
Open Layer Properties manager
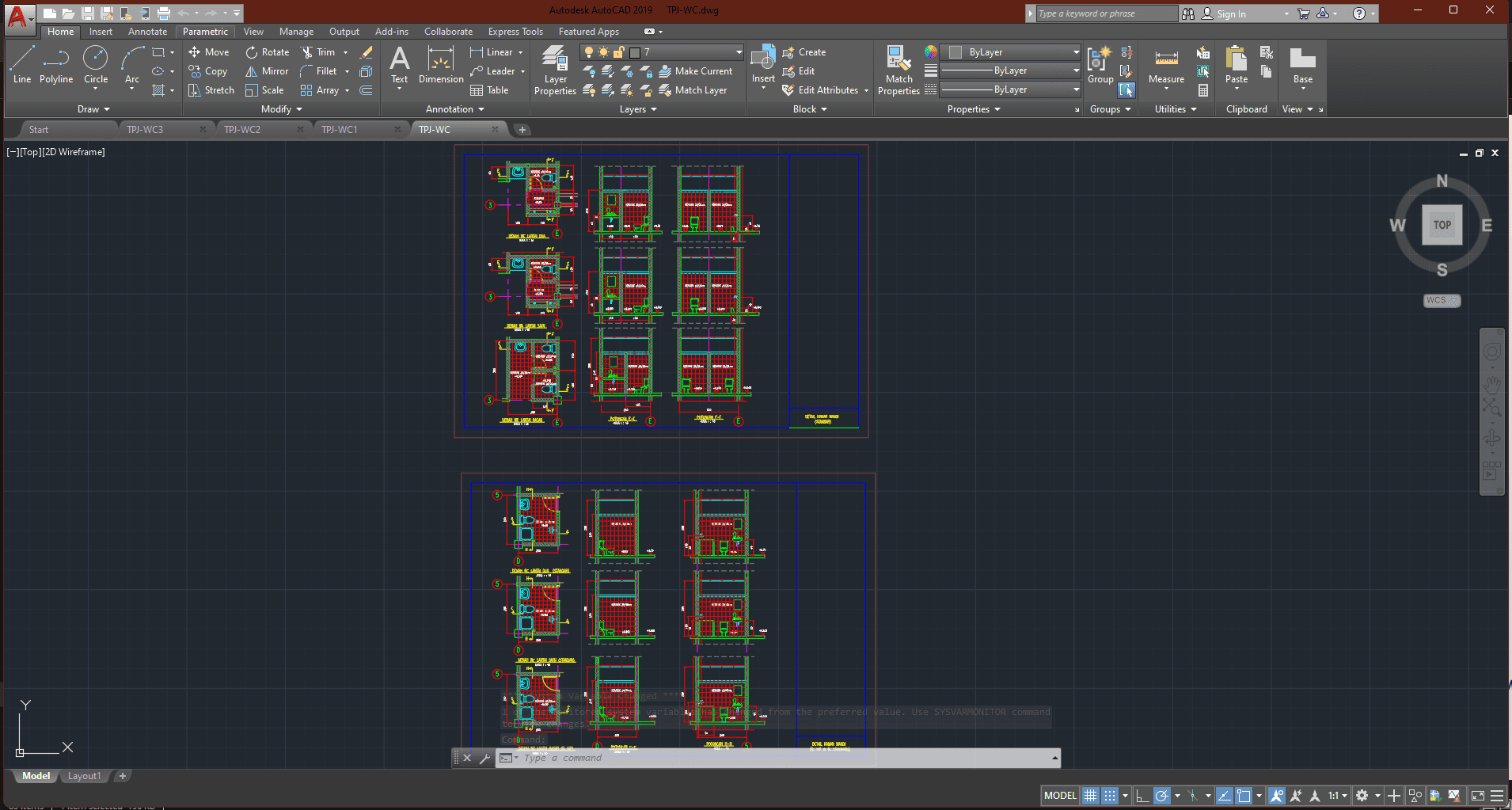point(555,70)
